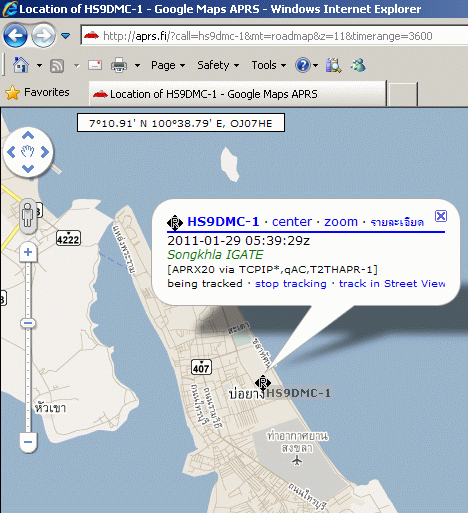Click the center link in the popup
468x513 pixels.
coord(292,221)
